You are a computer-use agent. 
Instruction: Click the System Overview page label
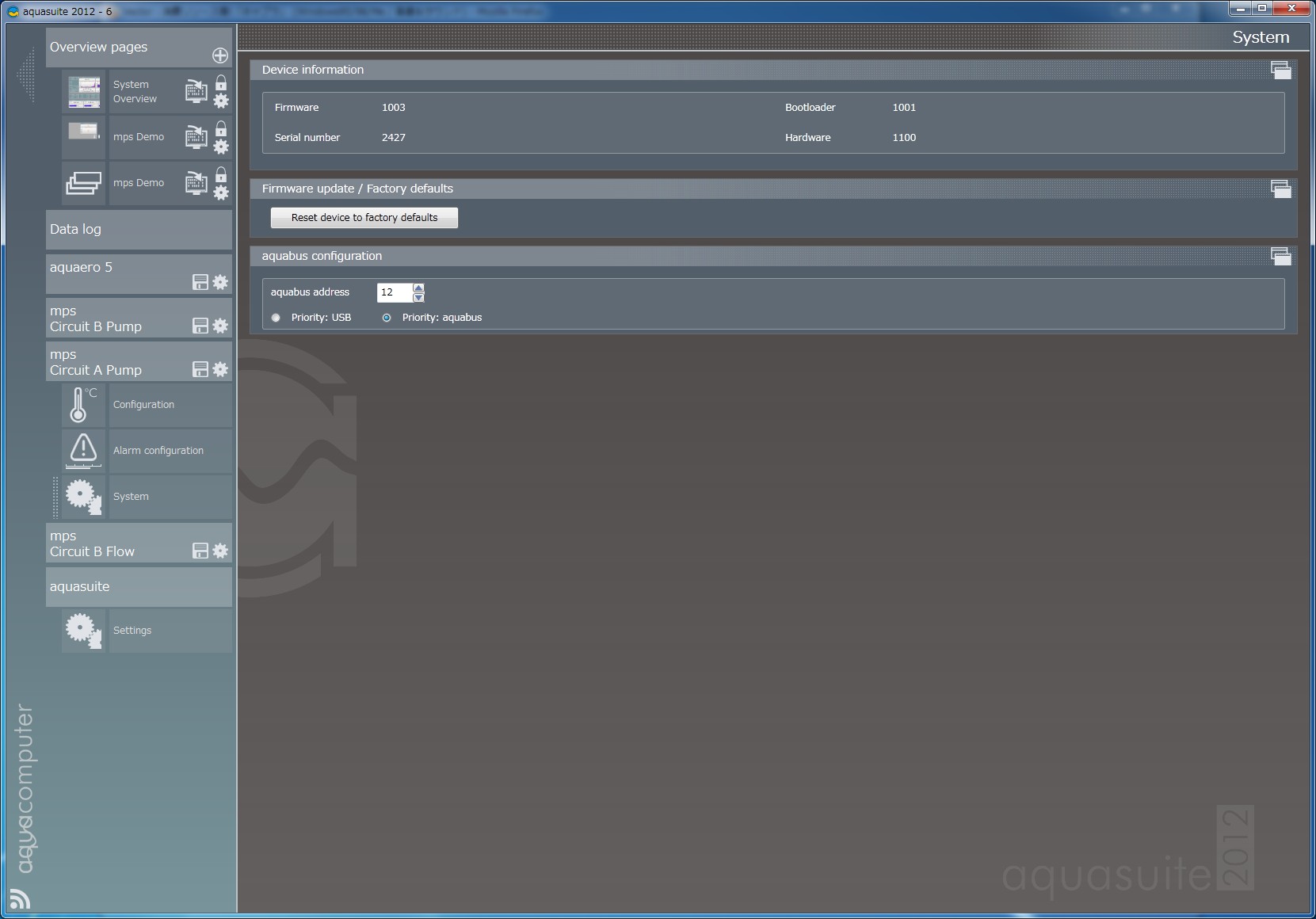pyautogui.click(x=135, y=92)
